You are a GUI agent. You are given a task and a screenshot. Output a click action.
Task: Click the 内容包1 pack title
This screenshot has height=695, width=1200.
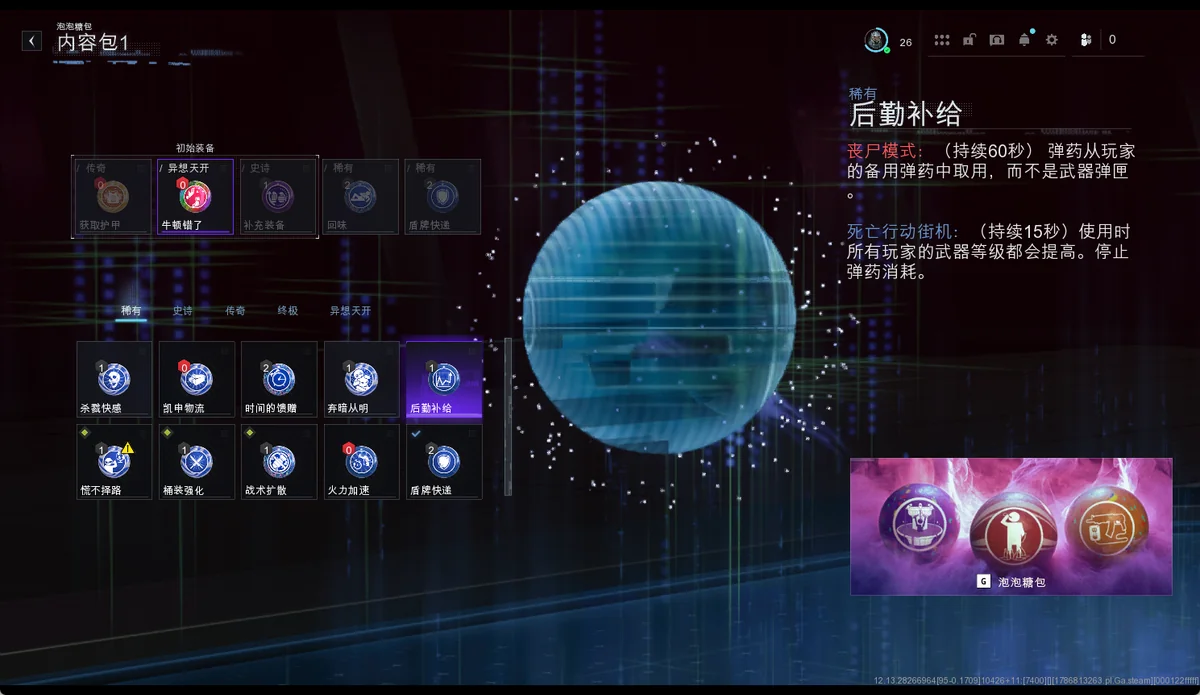click(93, 43)
